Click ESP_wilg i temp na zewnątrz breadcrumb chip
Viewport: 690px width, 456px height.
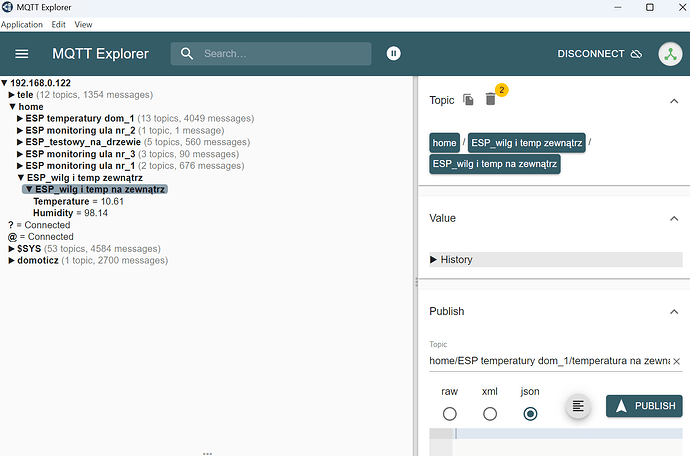click(x=495, y=164)
